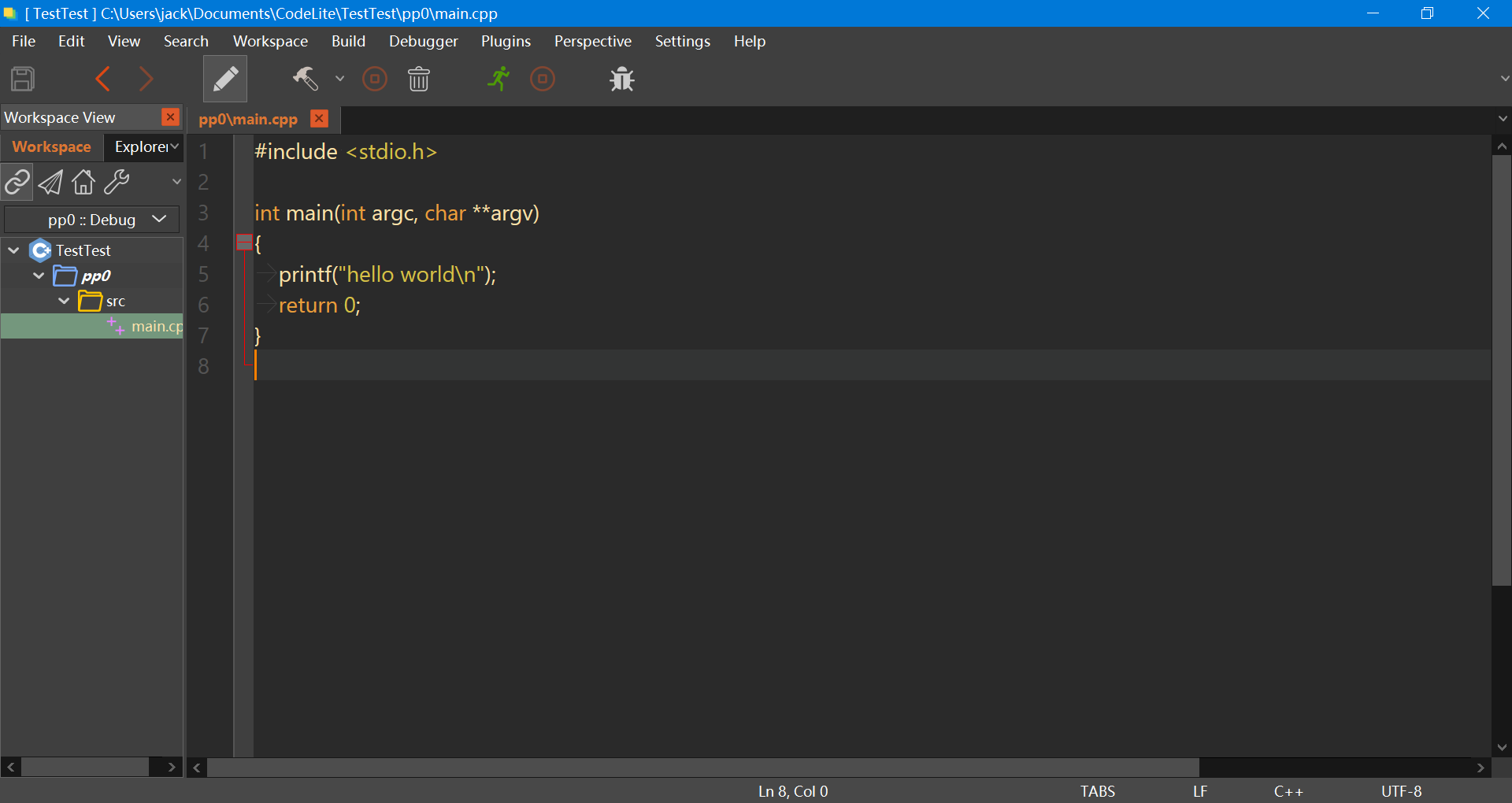Navigate backward with the left arrow icon

coord(102,79)
